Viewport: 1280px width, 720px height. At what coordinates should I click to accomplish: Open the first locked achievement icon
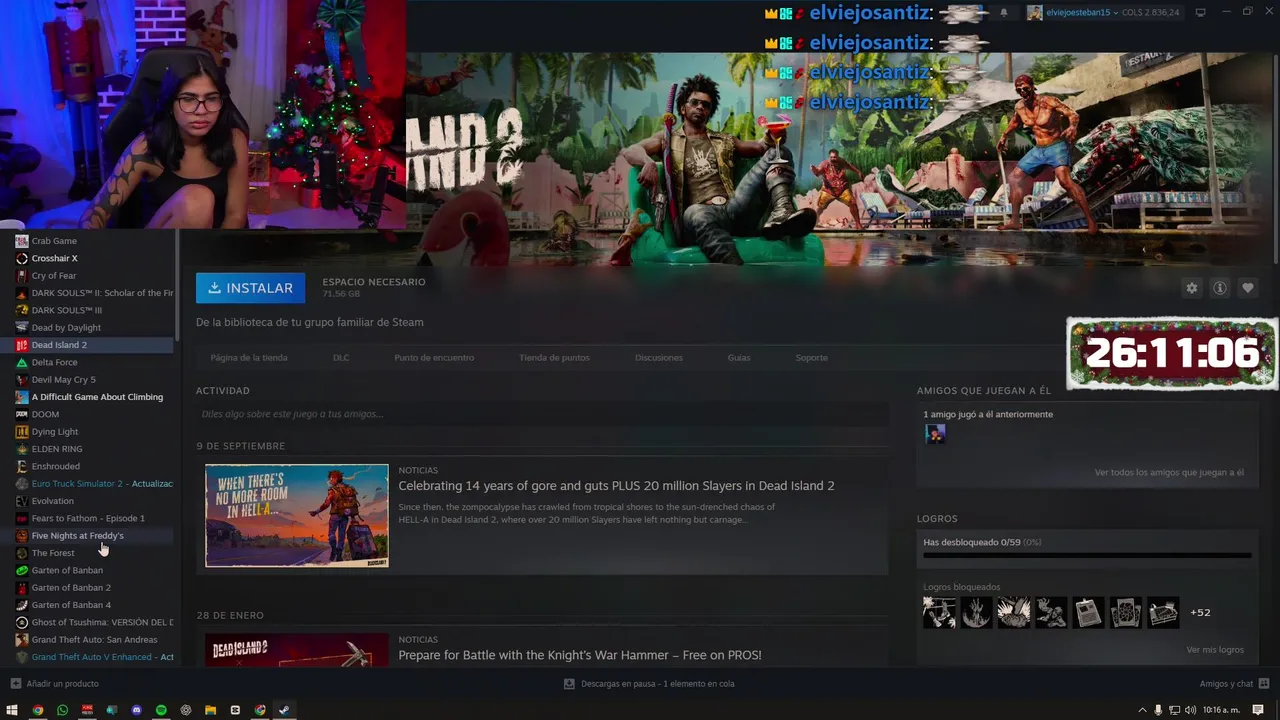(939, 612)
